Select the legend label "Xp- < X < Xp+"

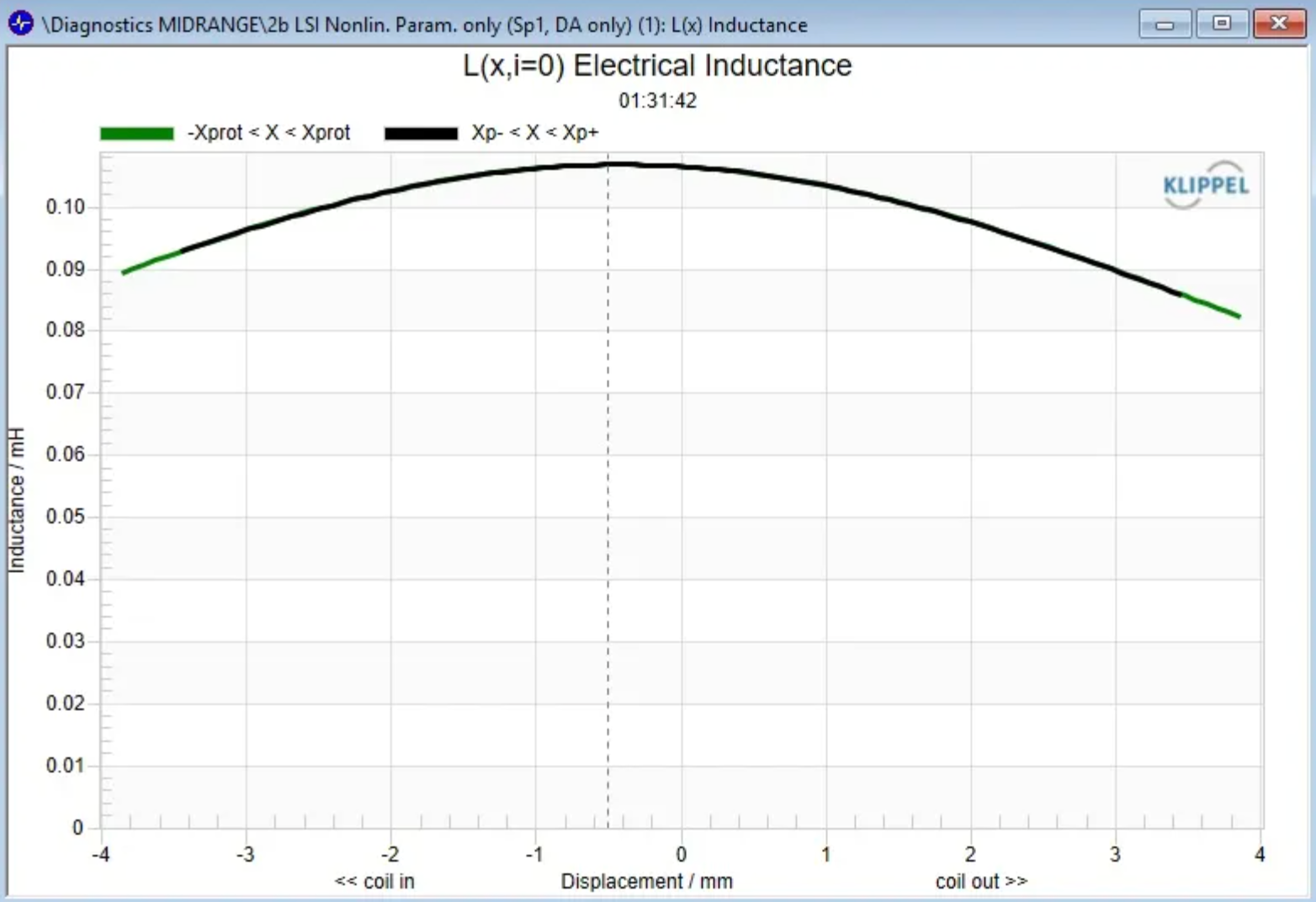[x=535, y=133]
